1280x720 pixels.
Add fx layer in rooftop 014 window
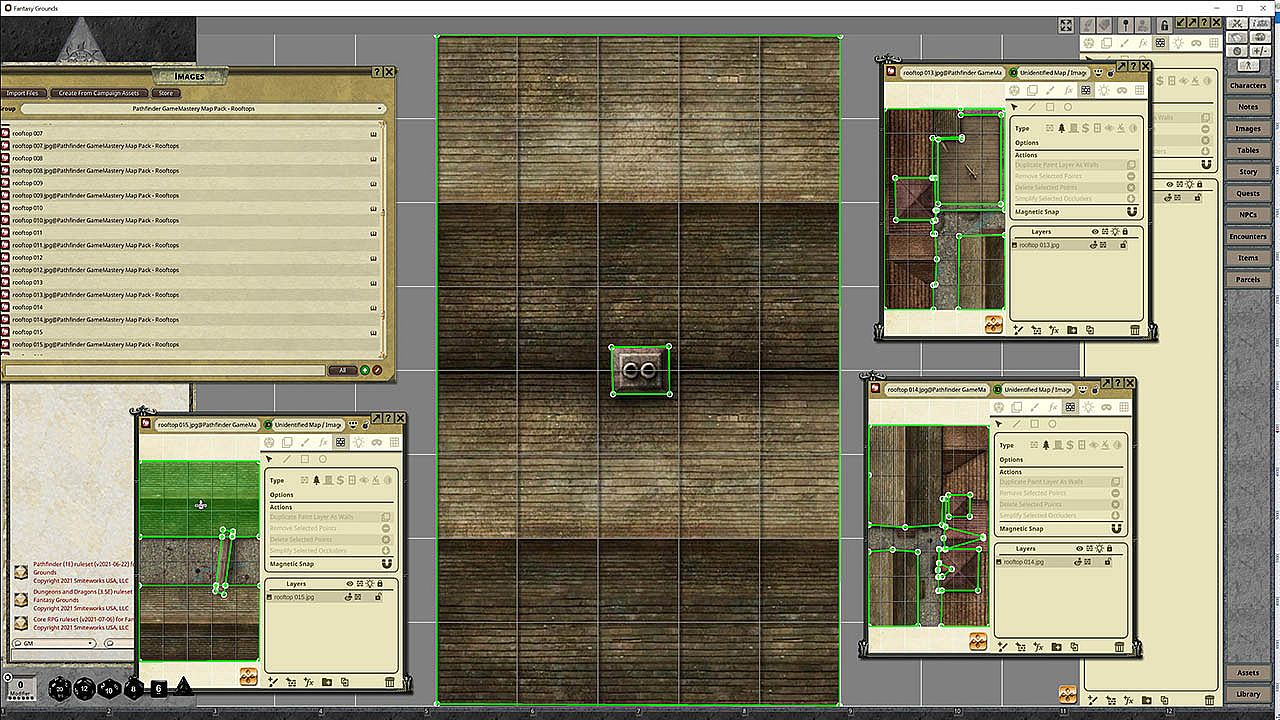(x=1039, y=647)
